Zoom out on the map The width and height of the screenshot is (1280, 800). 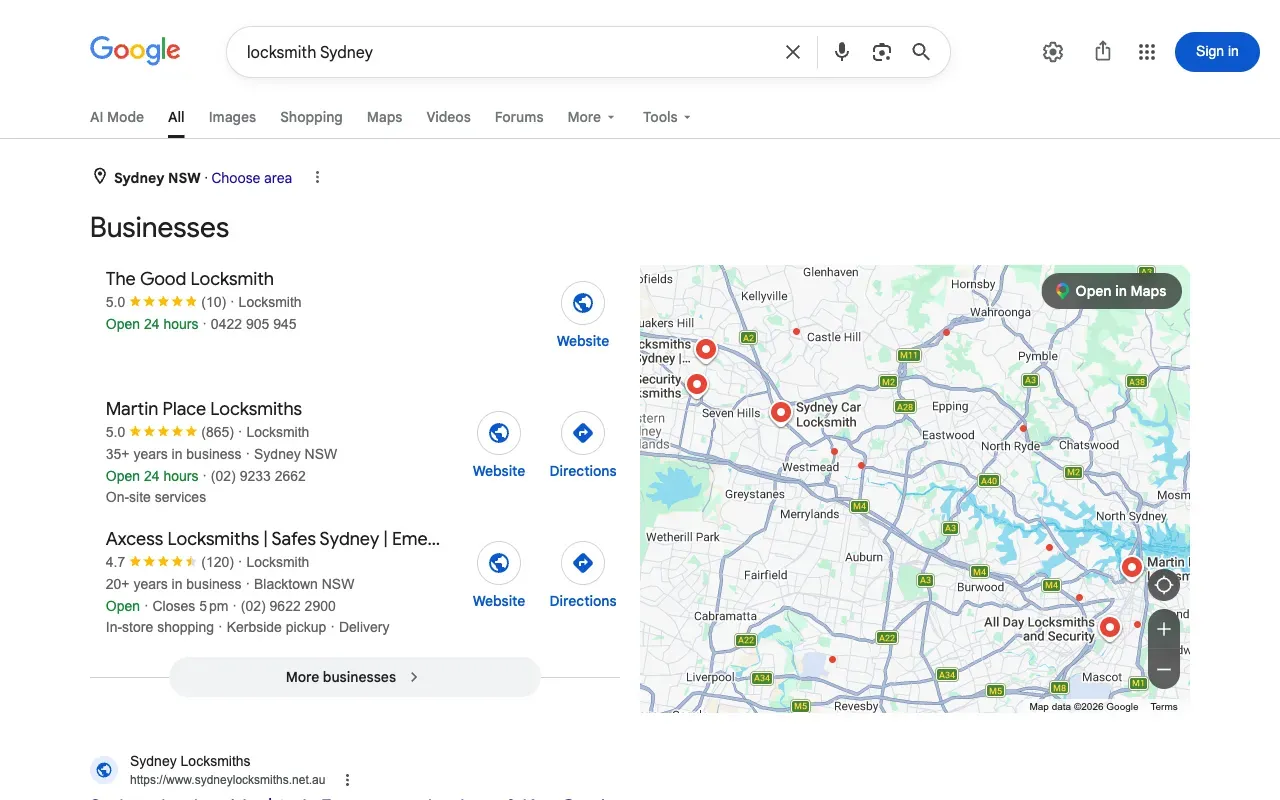click(1164, 669)
